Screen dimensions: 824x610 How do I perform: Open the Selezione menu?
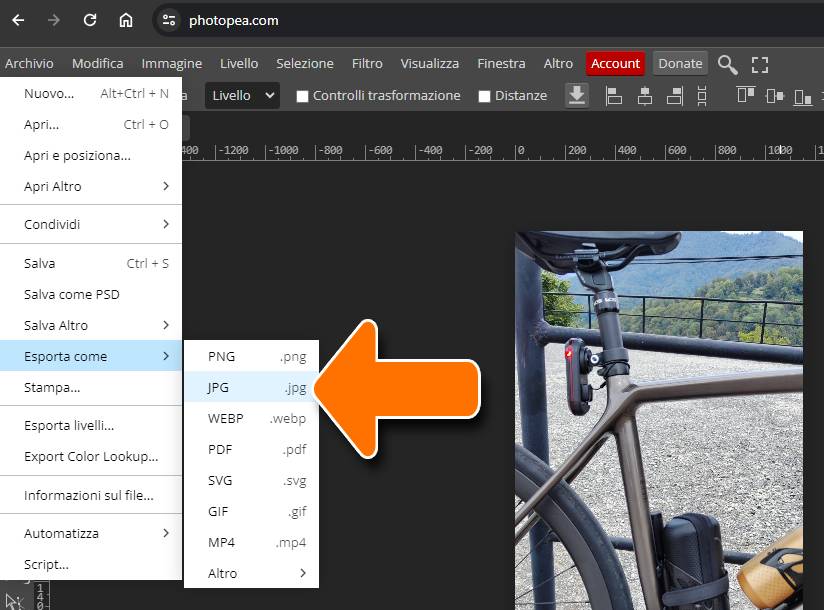(x=305, y=64)
